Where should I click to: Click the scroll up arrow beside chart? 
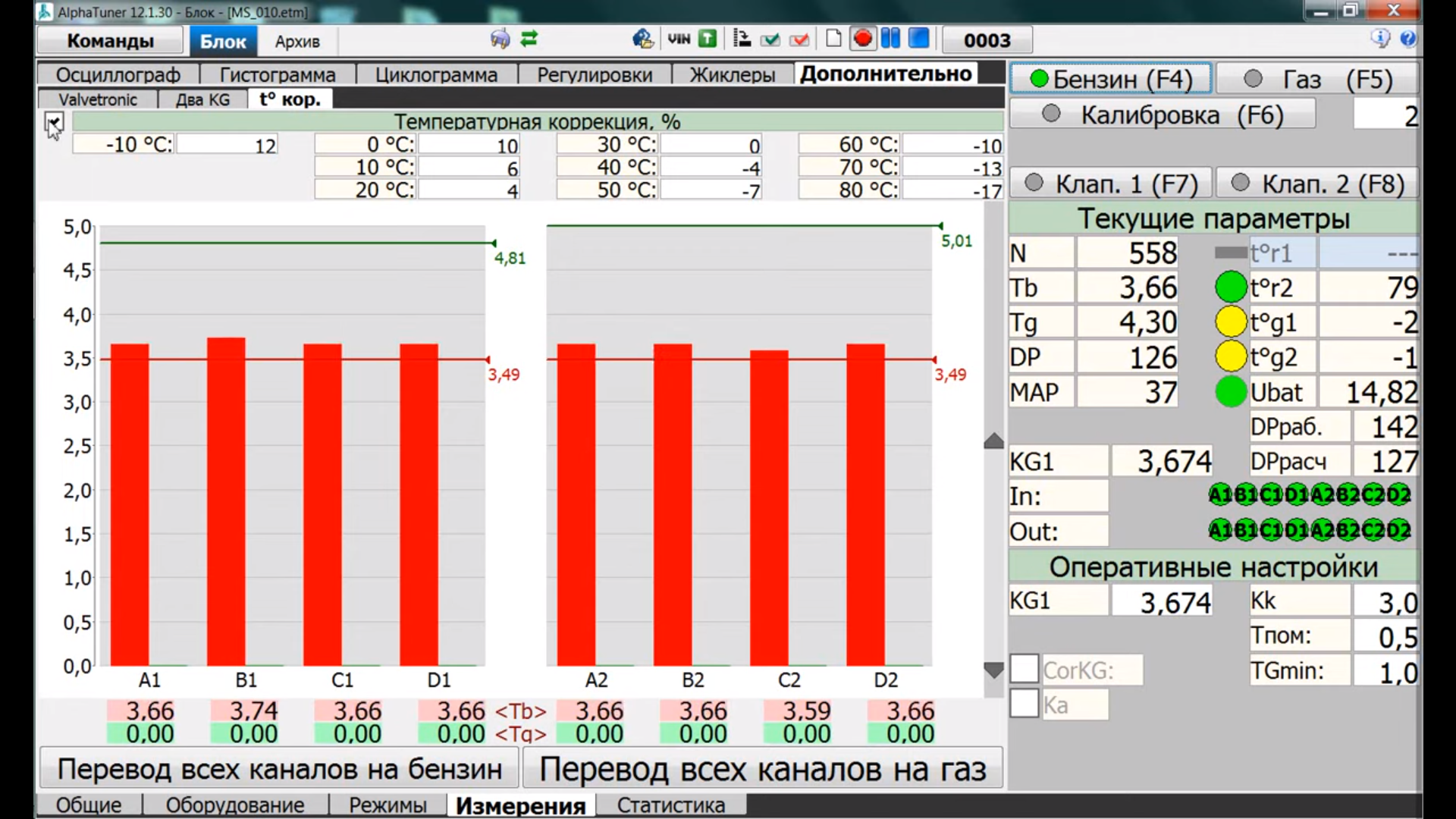point(993,441)
